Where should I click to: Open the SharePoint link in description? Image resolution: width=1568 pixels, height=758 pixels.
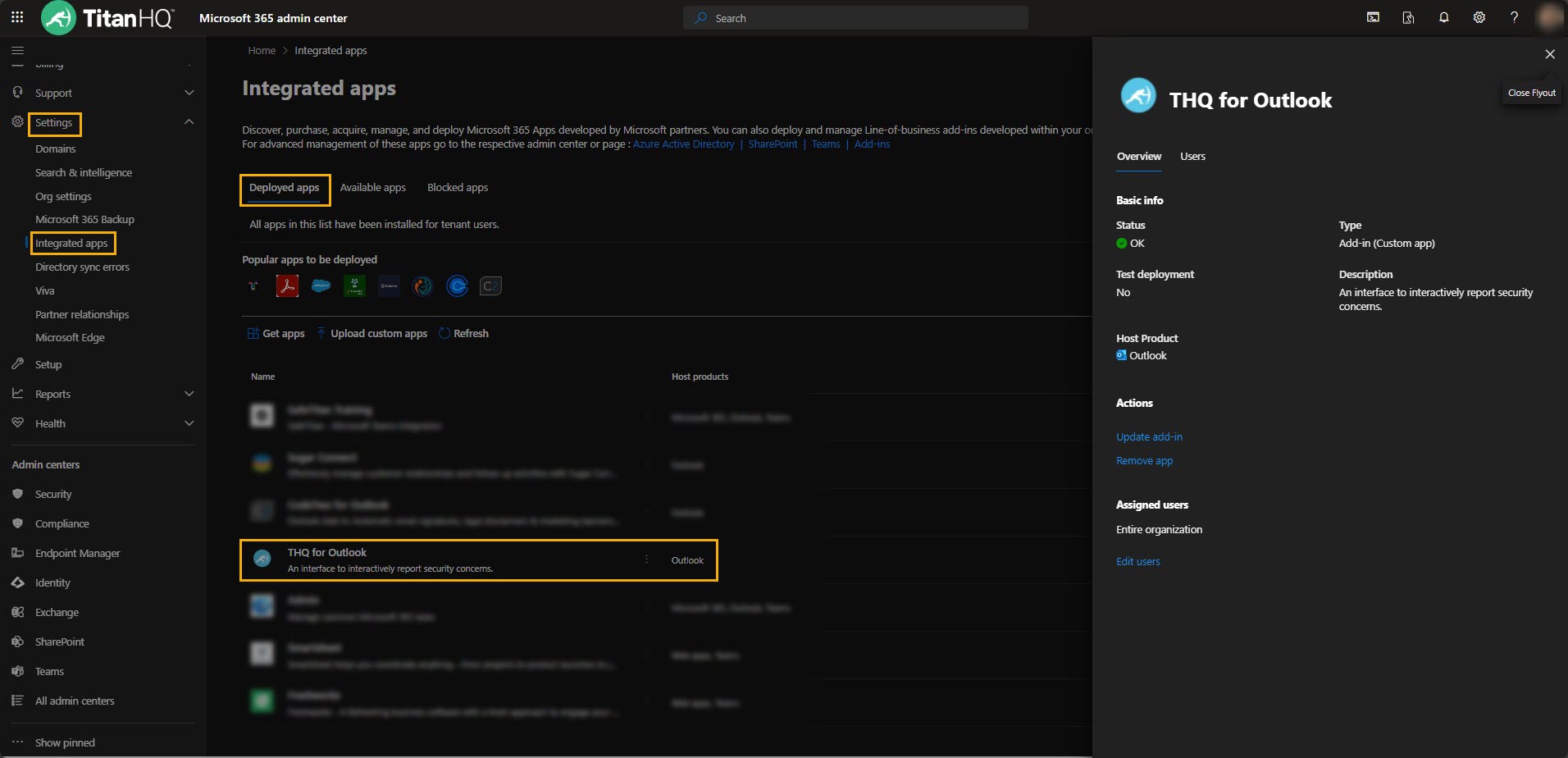773,144
